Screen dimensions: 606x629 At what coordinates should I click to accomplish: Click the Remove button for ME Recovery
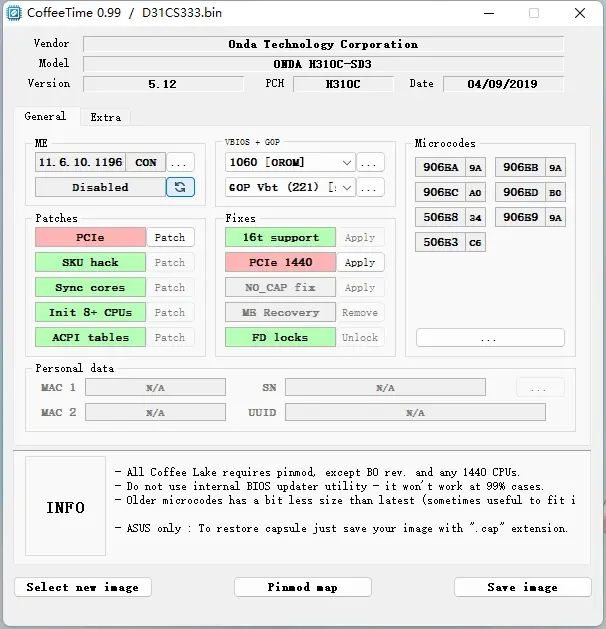(x=360, y=312)
